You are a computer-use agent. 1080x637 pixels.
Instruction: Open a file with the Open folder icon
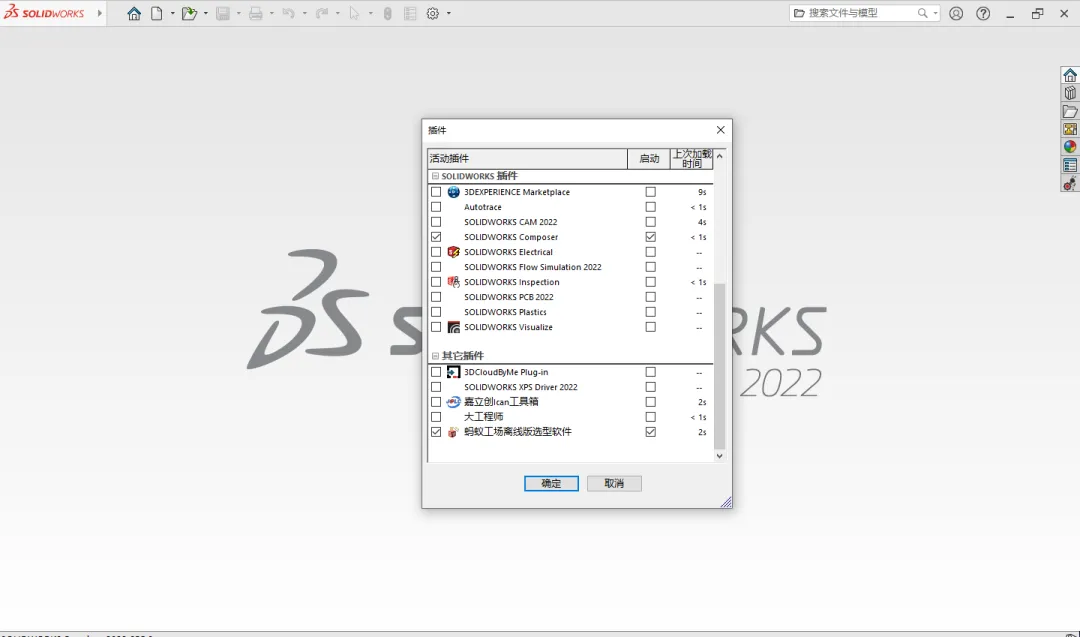click(189, 13)
